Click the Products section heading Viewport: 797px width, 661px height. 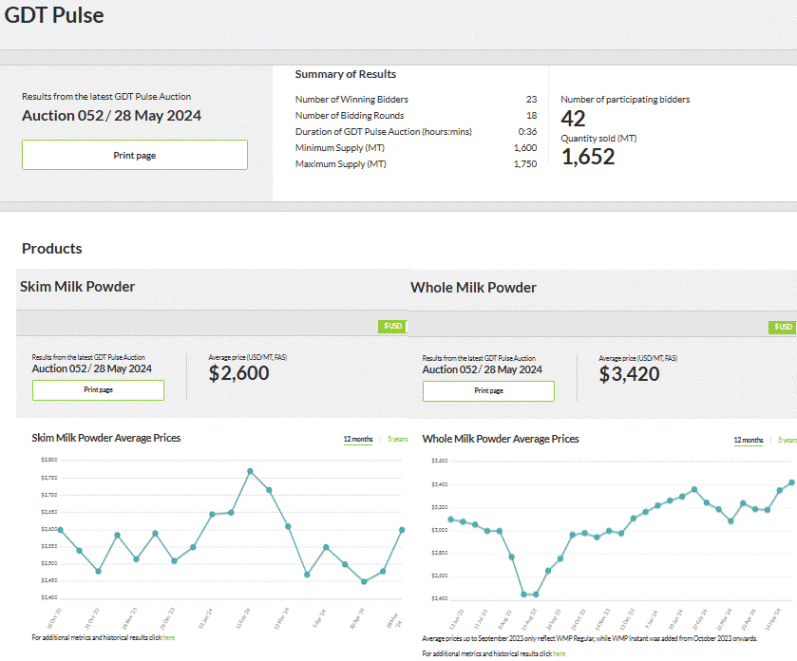(52, 249)
